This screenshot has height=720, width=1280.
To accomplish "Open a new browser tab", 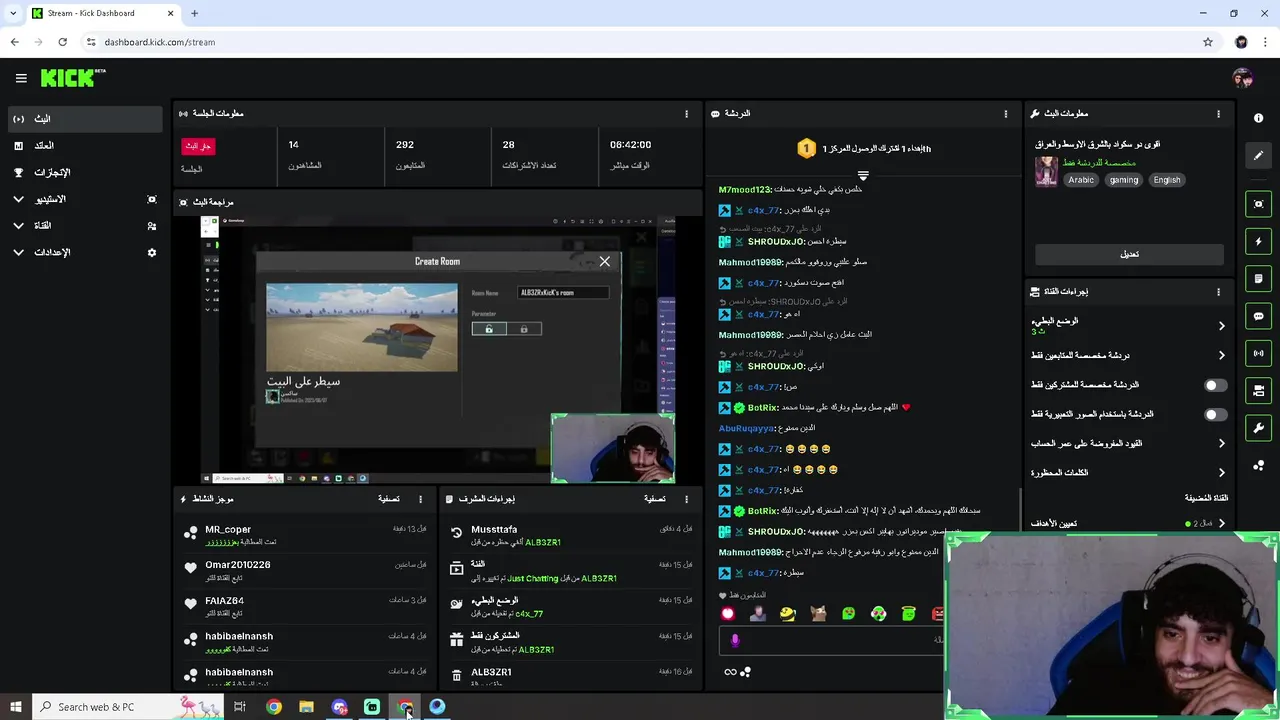I will click(x=195, y=13).
